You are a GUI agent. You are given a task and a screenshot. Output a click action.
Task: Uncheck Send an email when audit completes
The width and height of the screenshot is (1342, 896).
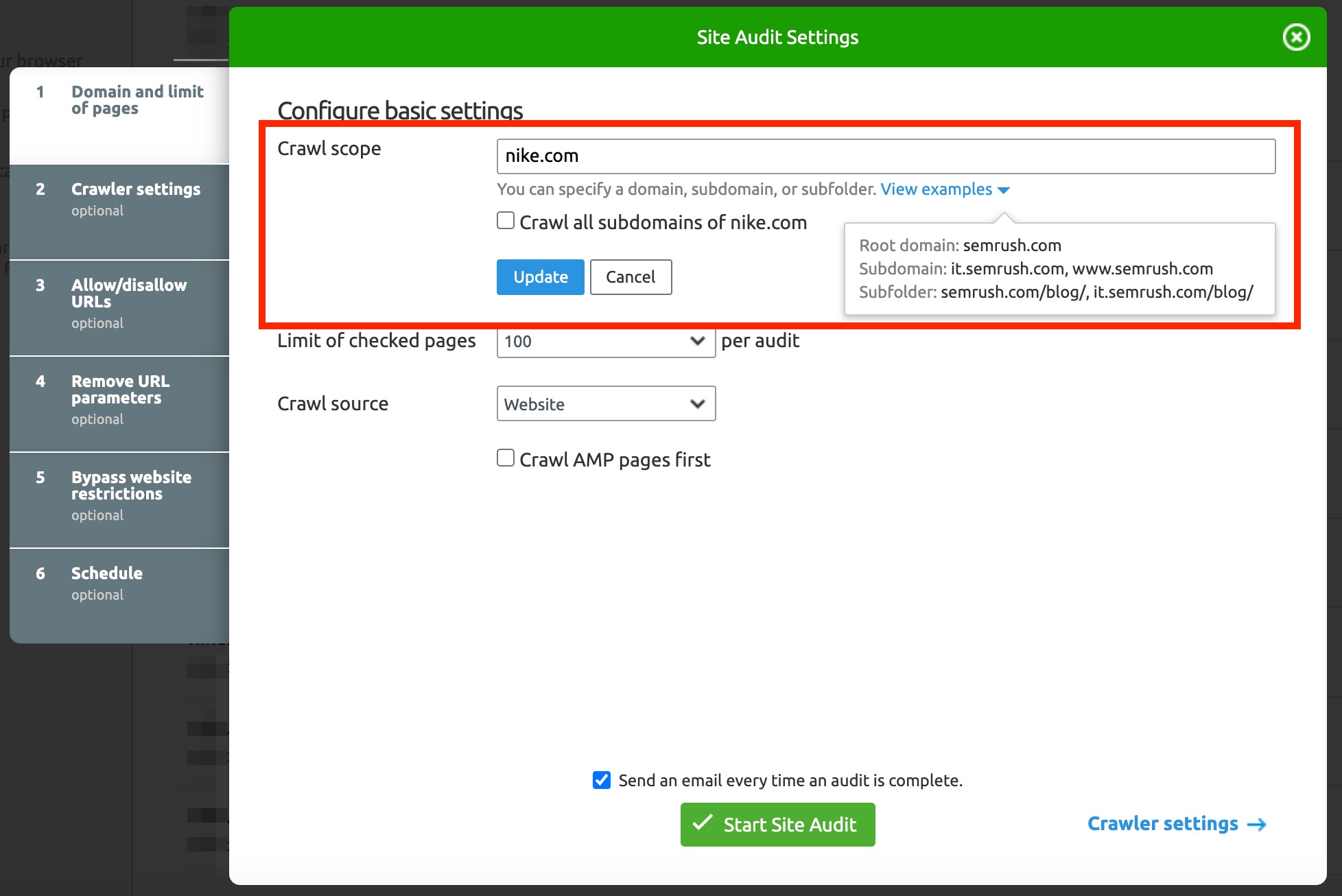[x=602, y=780]
